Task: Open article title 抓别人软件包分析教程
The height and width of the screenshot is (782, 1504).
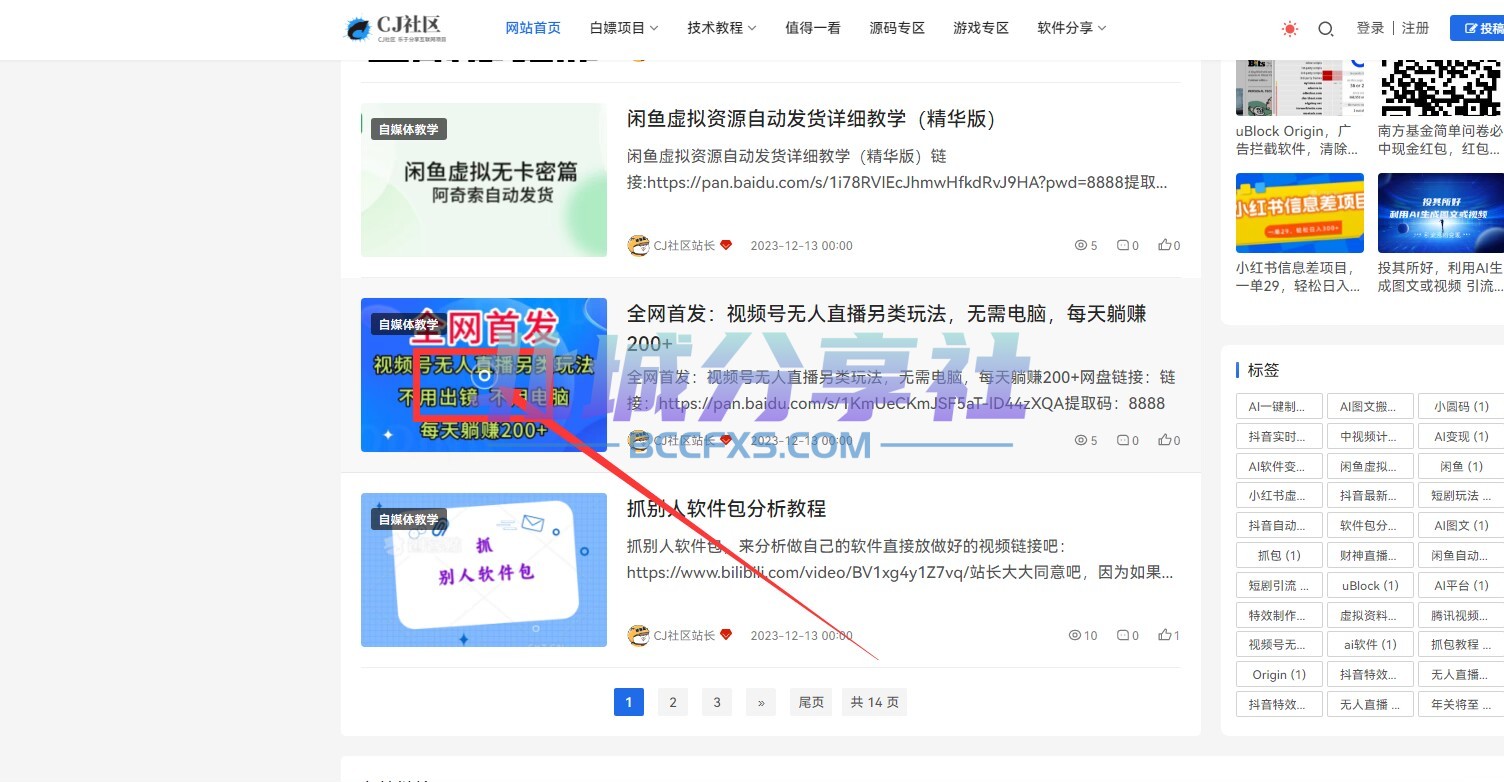Action: click(x=726, y=509)
